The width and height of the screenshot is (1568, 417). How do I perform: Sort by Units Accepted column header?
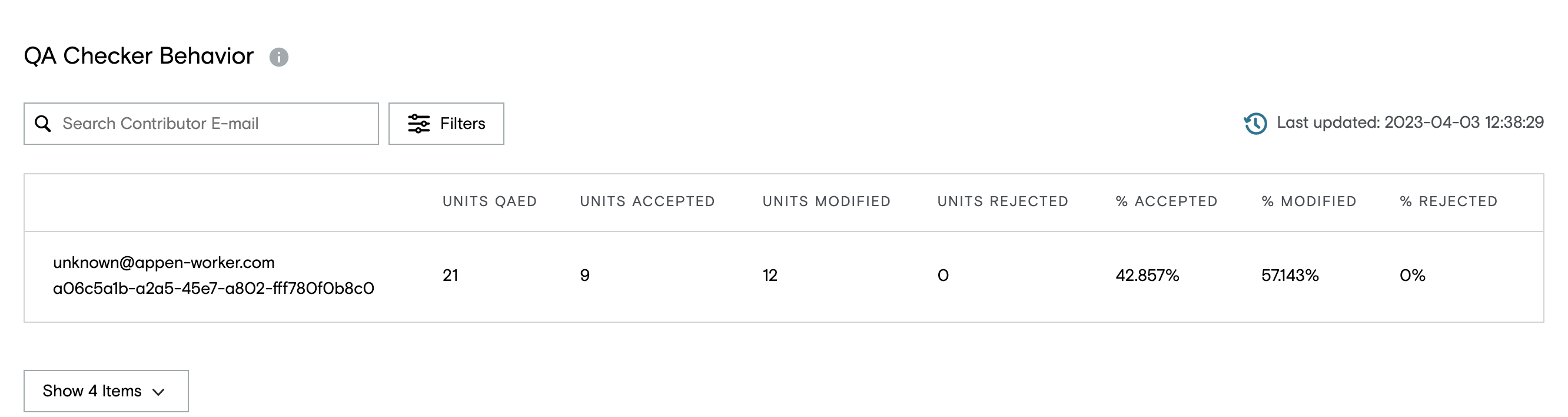pyautogui.click(x=647, y=201)
